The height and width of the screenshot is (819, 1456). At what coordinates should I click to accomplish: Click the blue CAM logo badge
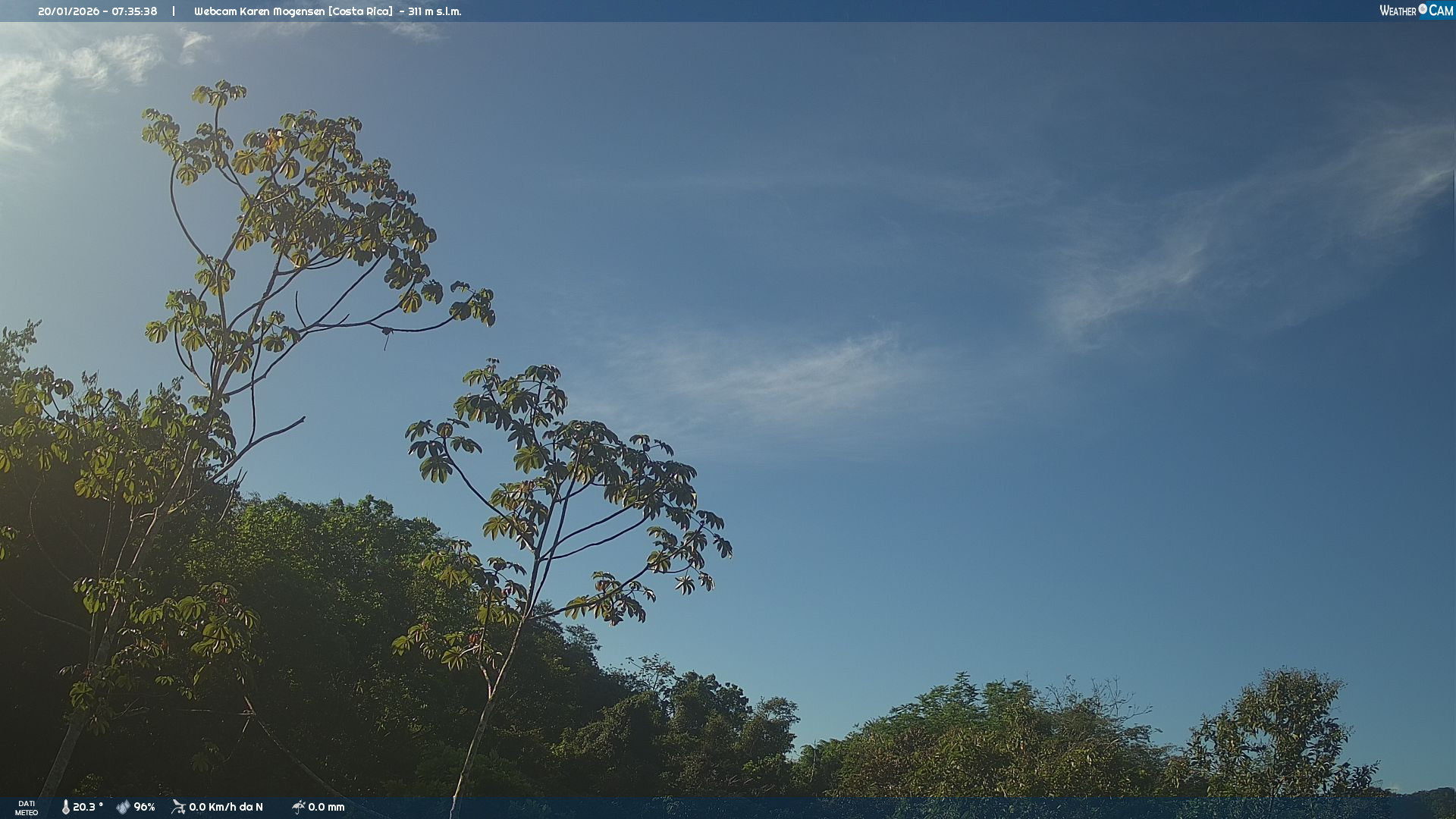pos(1441,11)
